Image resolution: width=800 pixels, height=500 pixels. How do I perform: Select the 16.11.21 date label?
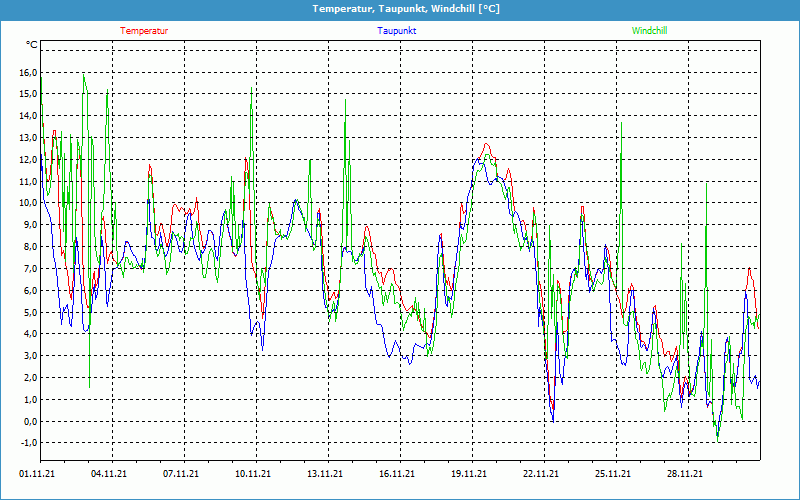(x=397, y=475)
